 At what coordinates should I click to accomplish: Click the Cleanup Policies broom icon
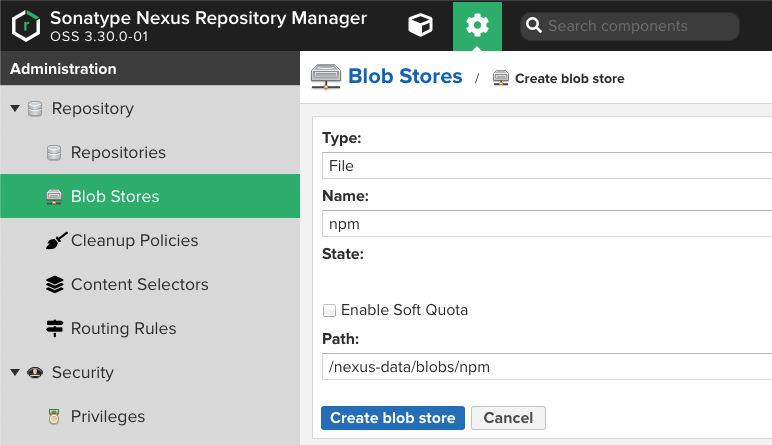coord(56,240)
